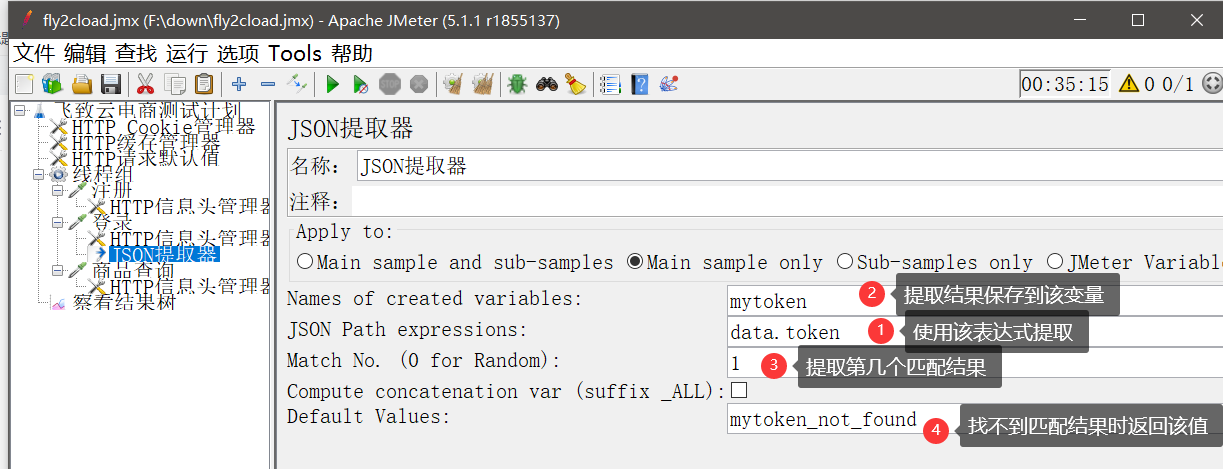Collapse the 登录 sampler node
1223x469 pixels.
(57, 222)
